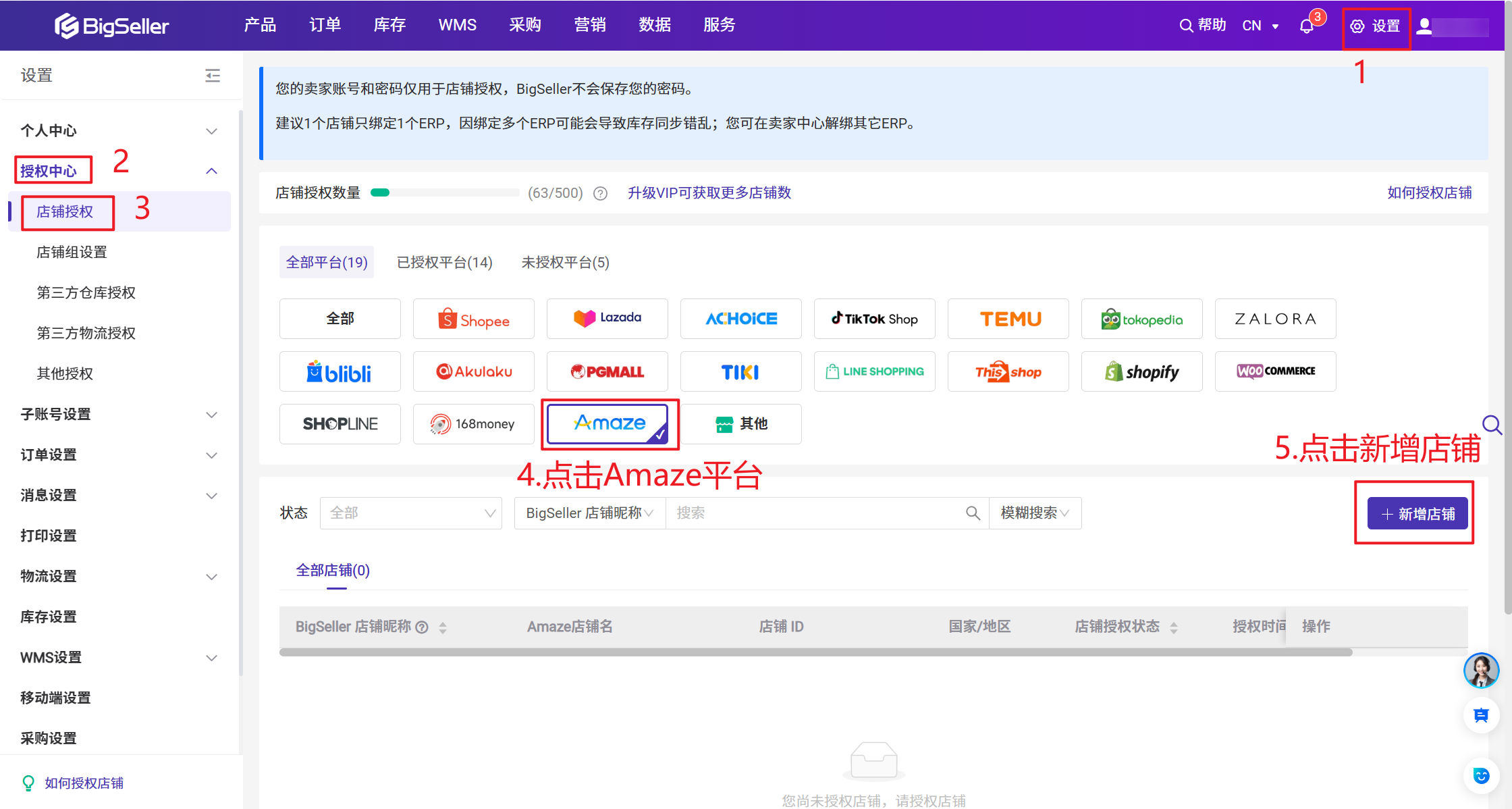1512x809 pixels.
Task: Open the 状态 status dropdown
Action: [410, 513]
